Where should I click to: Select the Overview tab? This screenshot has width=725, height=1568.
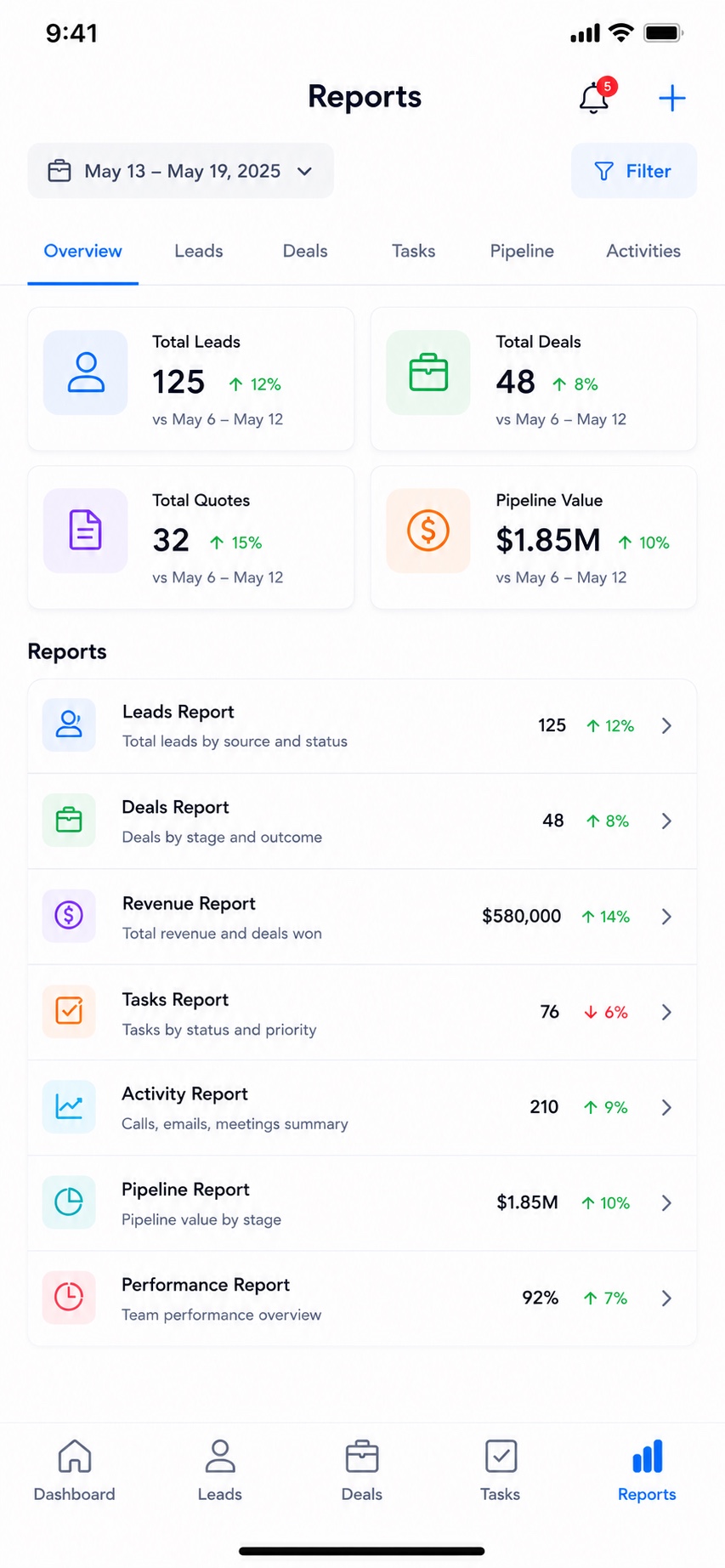pyautogui.click(x=83, y=251)
